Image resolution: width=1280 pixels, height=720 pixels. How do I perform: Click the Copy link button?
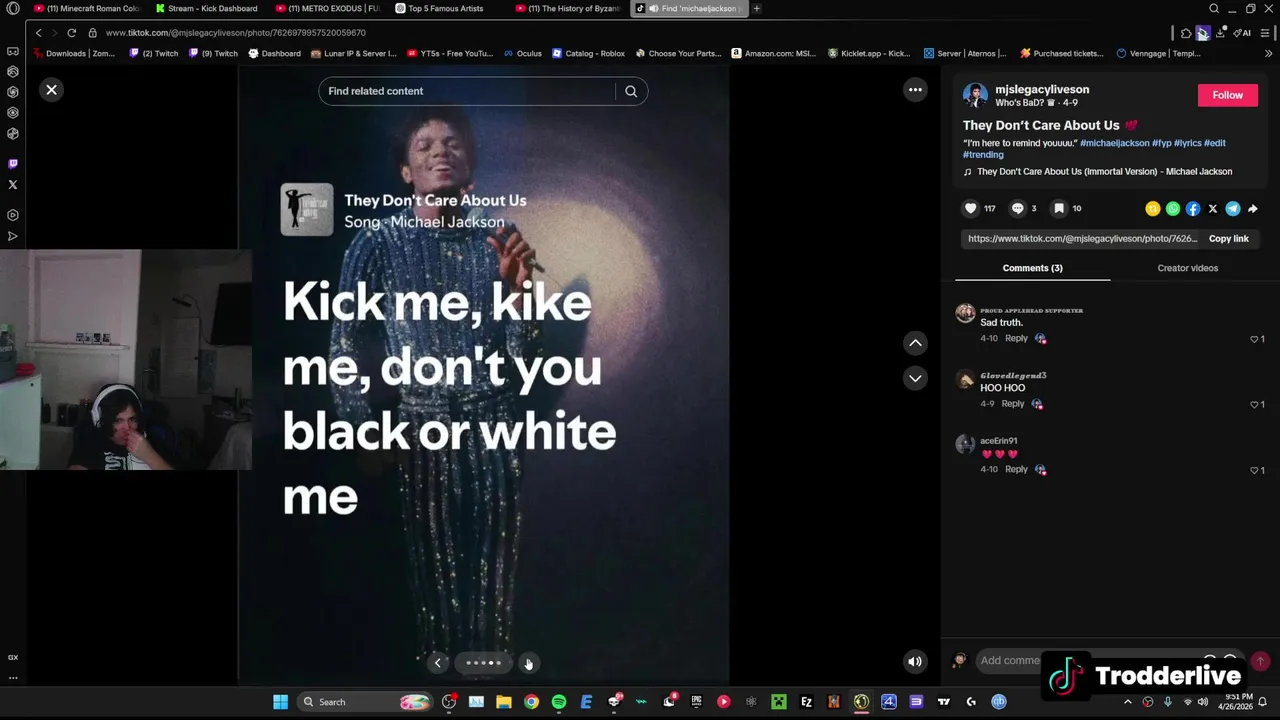(x=1228, y=239)
